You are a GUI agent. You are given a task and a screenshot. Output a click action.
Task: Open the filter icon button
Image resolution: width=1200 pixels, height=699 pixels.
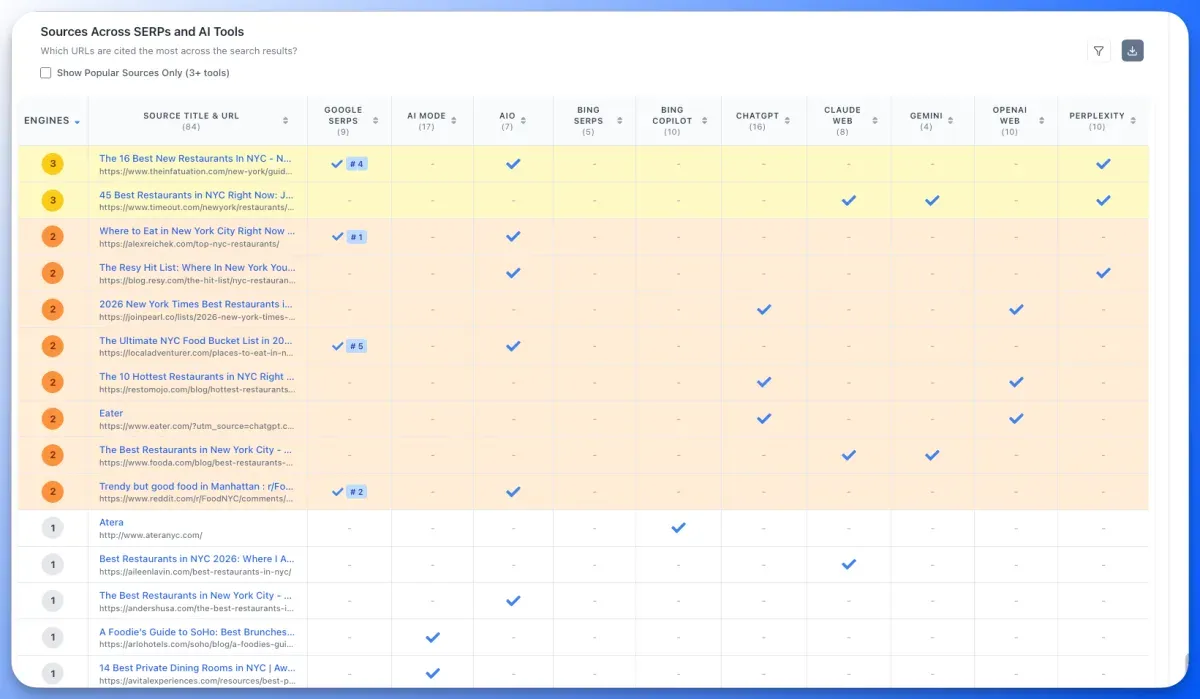click(1099, 51)
